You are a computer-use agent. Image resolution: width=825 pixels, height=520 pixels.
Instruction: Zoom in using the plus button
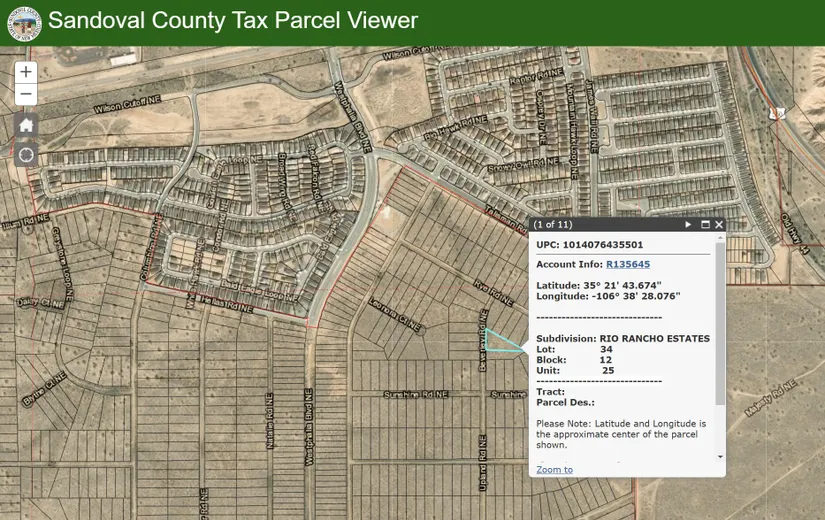click(26, 72)
